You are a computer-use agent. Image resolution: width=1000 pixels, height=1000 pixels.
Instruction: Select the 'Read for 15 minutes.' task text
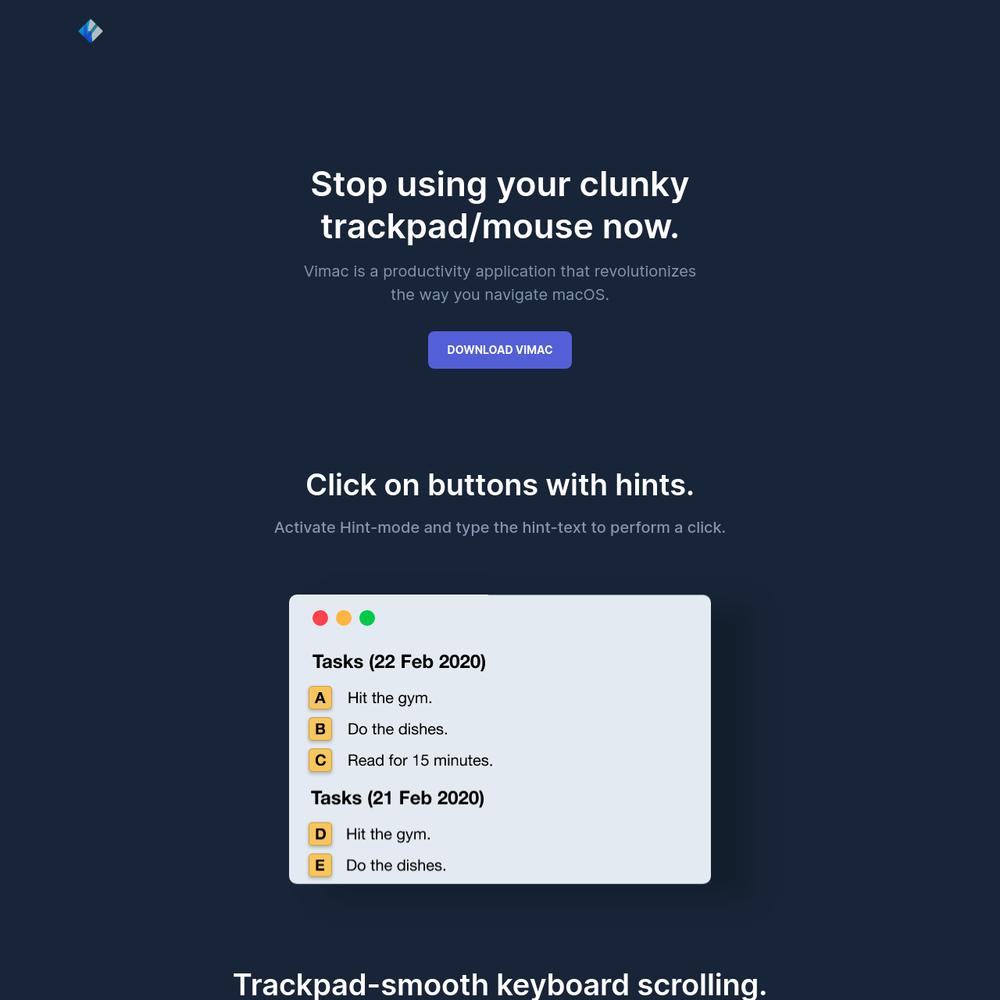point(420,760)
